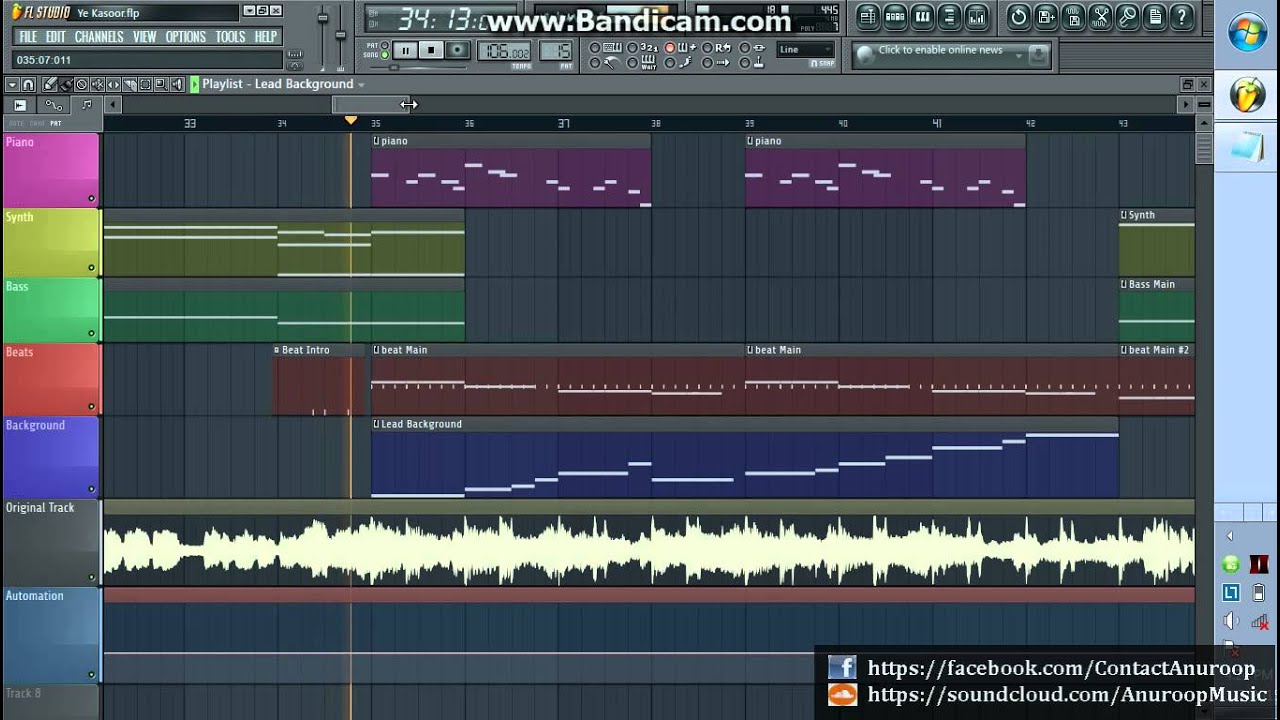Viewport: 1280px width, 720px height.
Task: Select SONG playback mode
Action: click(x=385, y=55)
